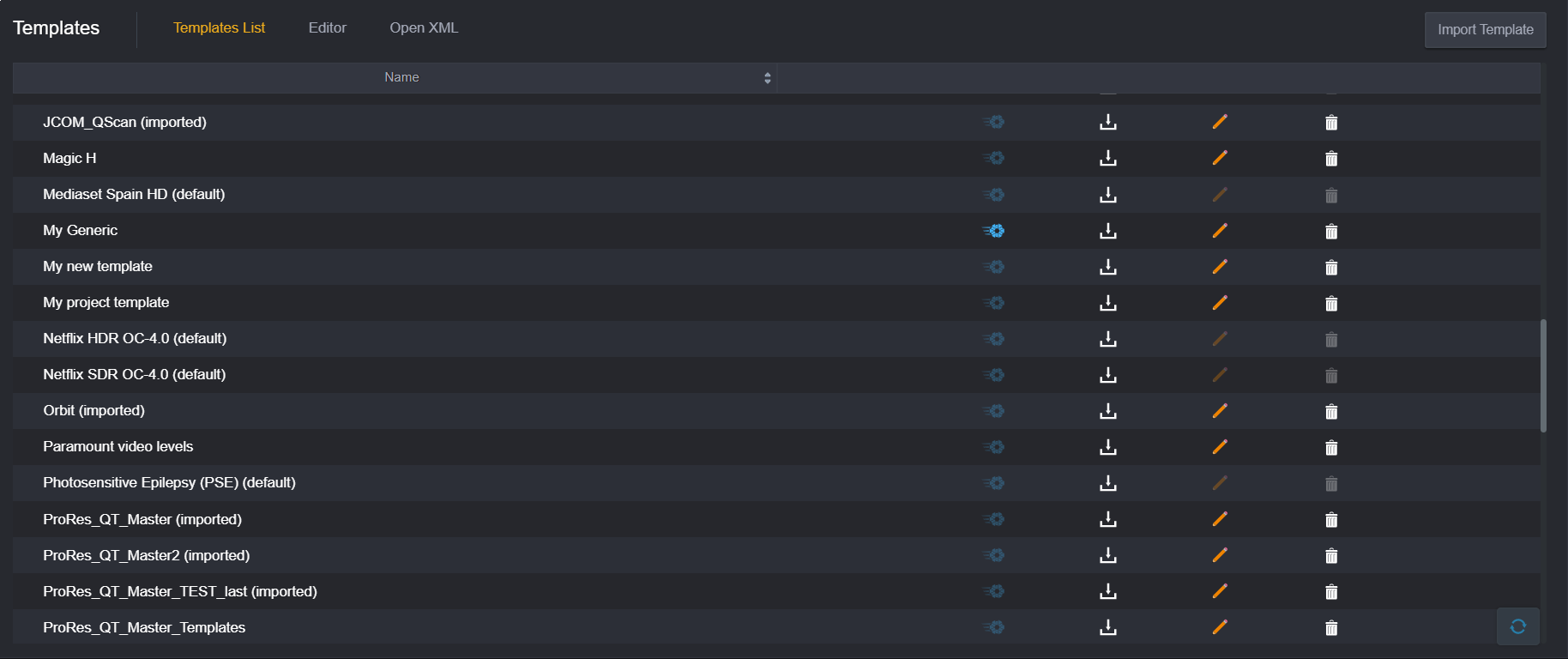Delete the My new template row
Image resolution: width=1568 pixels, height=659 pixels.
(1331, 267)
